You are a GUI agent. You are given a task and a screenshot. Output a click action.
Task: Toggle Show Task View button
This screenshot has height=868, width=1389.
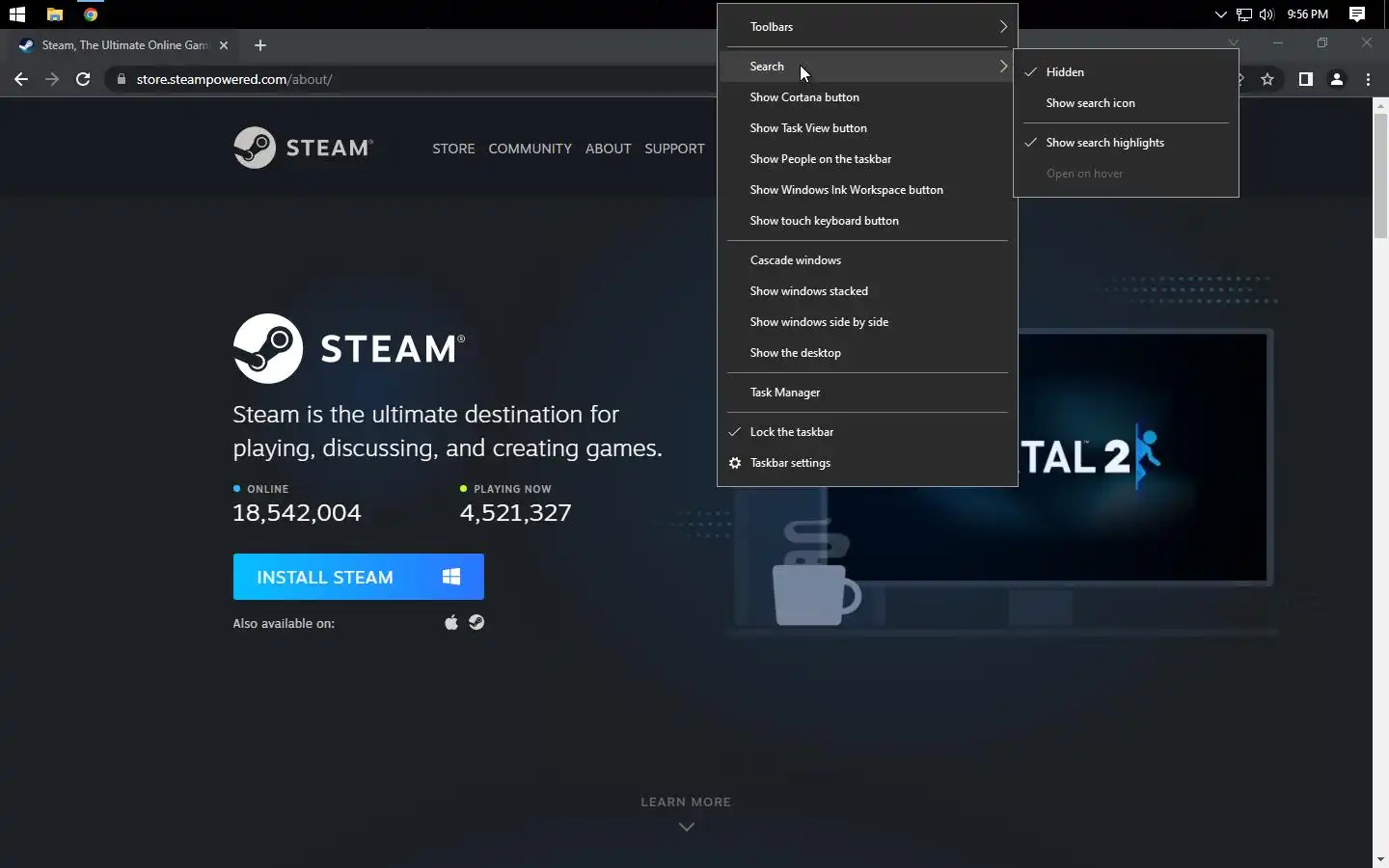pyautogui.click(x=867, y=128)
